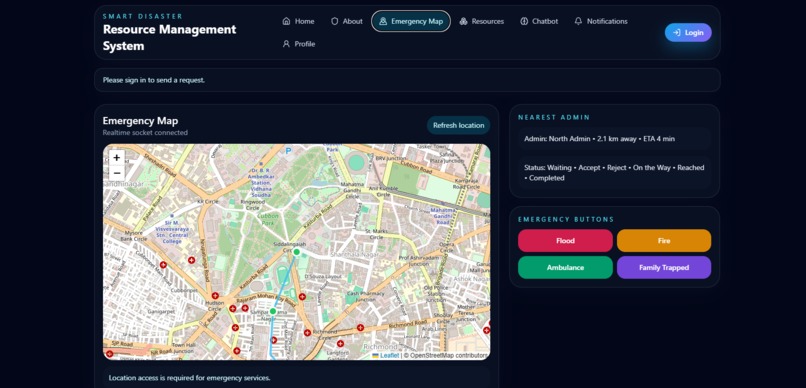Open the Emergency Map tab
This screenshot has height=388, width=806.
click(x=411, y=21)
